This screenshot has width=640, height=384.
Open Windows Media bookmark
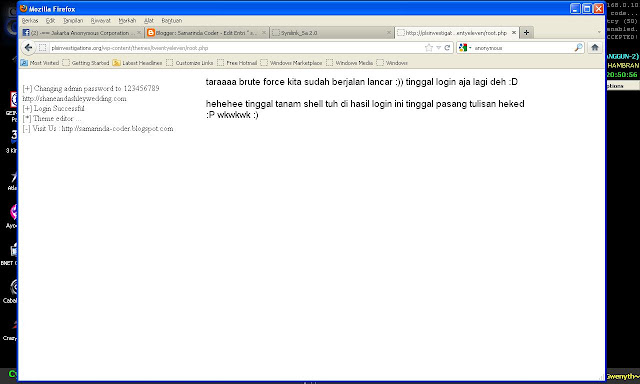point(350,63)
